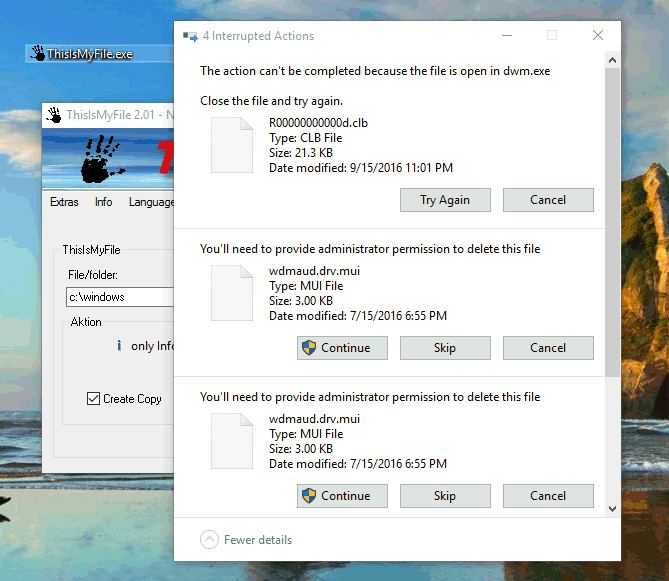Image resolution: width=669 pixels, height=581 pixels.
Task: Continue deleting the second wdmaud.drv.mui
Action: click(342, 496)
